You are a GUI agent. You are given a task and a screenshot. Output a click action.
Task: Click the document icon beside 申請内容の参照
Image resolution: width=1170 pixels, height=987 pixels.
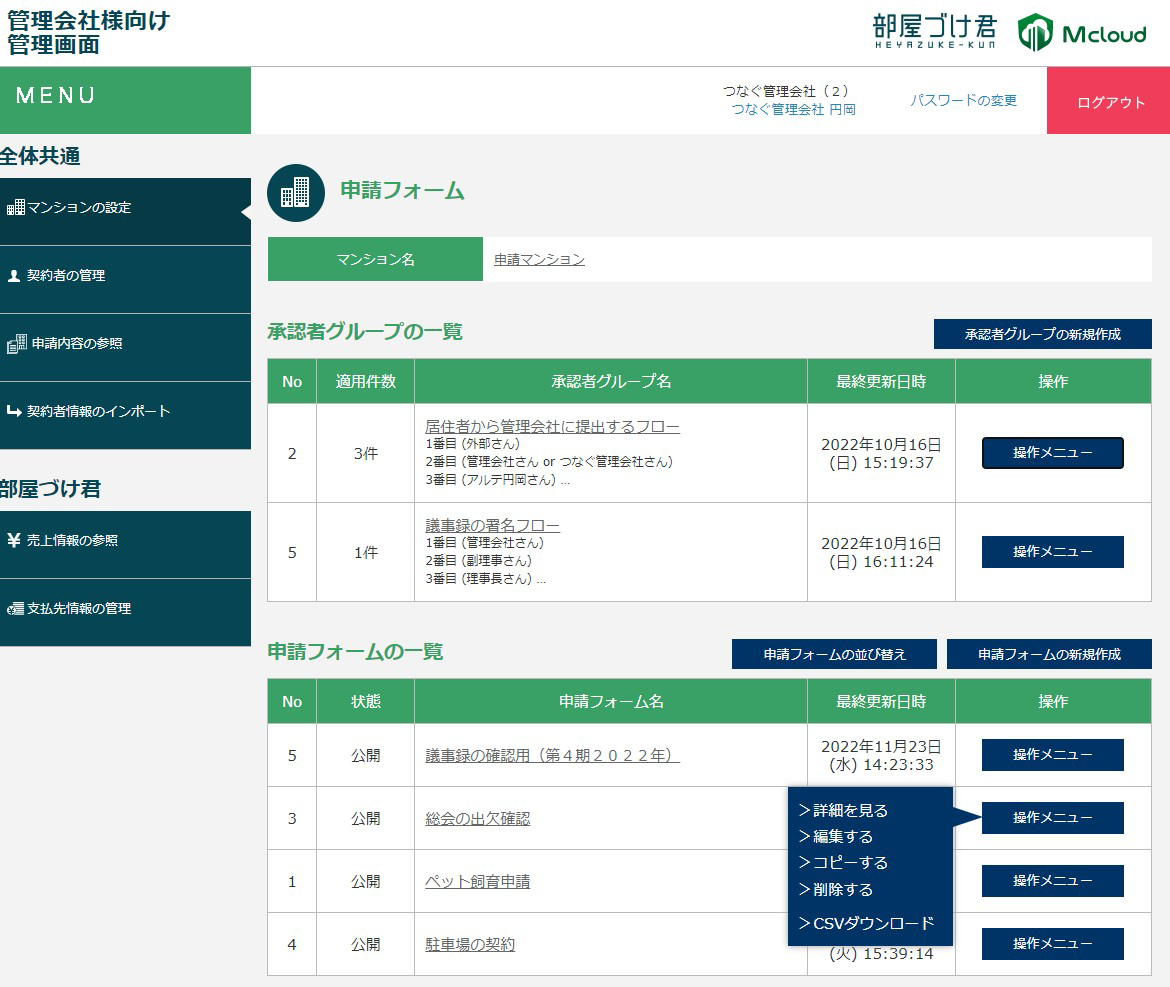click(16, 344)
